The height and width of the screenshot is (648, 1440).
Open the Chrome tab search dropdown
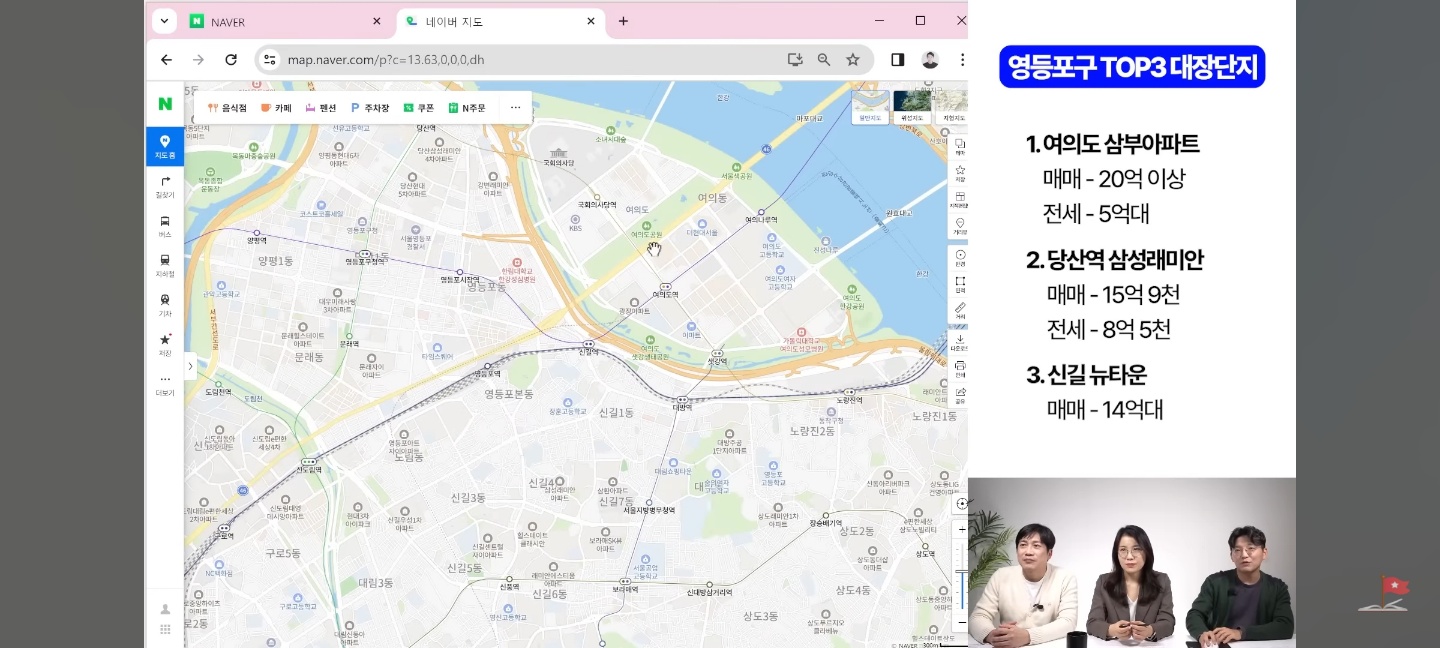point(163,21)
